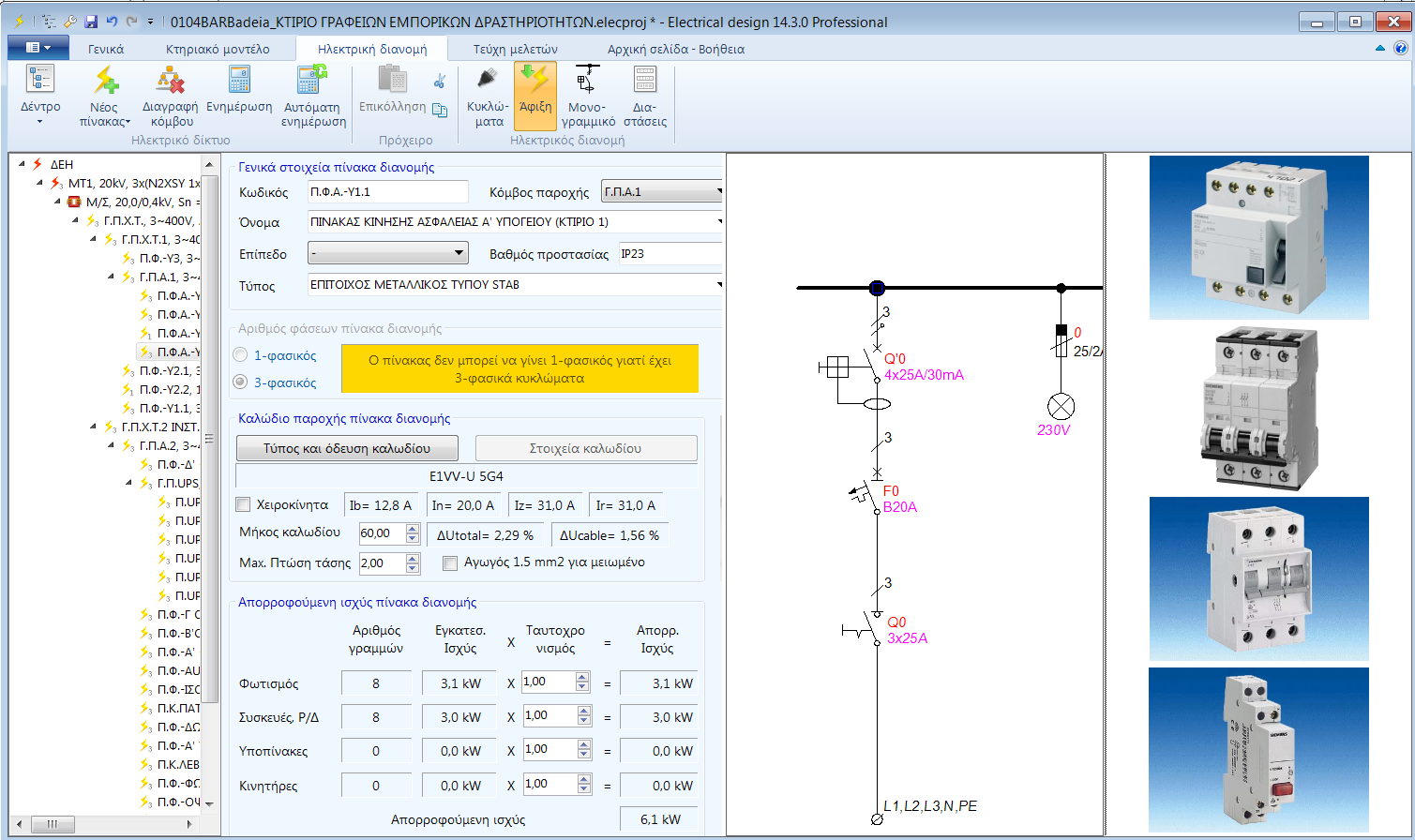1415x840 pixels.
Task: Select the Άφιξη tool
Action: click(x=534, y=94)
